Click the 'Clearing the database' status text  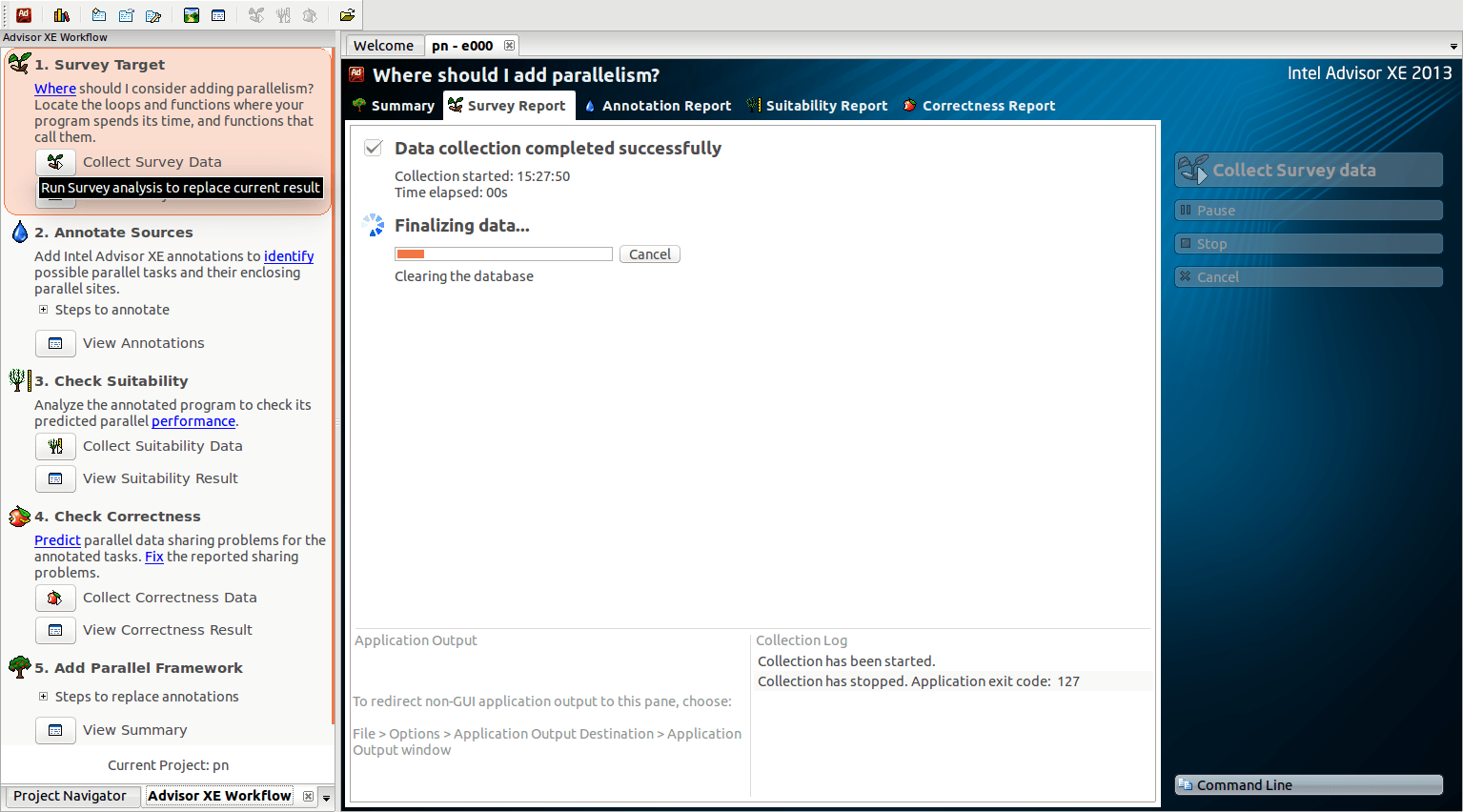point(464,276)
